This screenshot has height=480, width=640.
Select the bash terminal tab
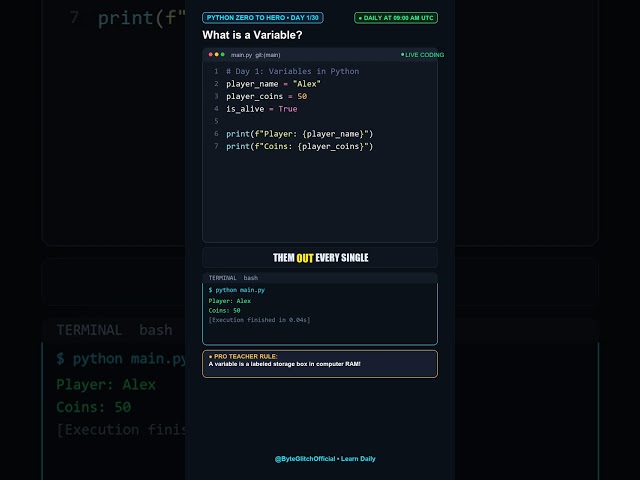coord(251,278)
